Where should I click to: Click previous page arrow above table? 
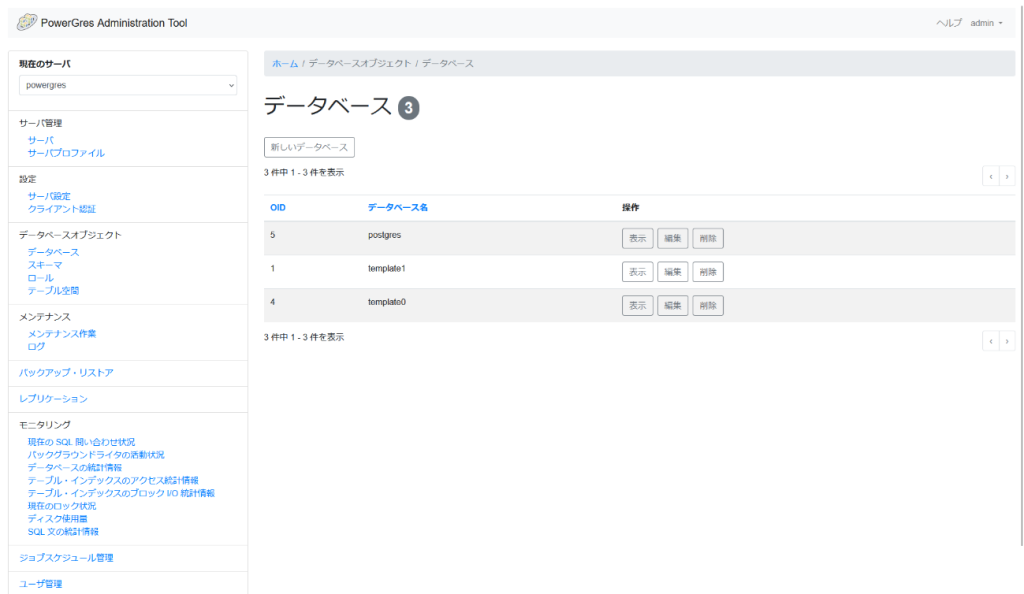(x=991, y=176)
